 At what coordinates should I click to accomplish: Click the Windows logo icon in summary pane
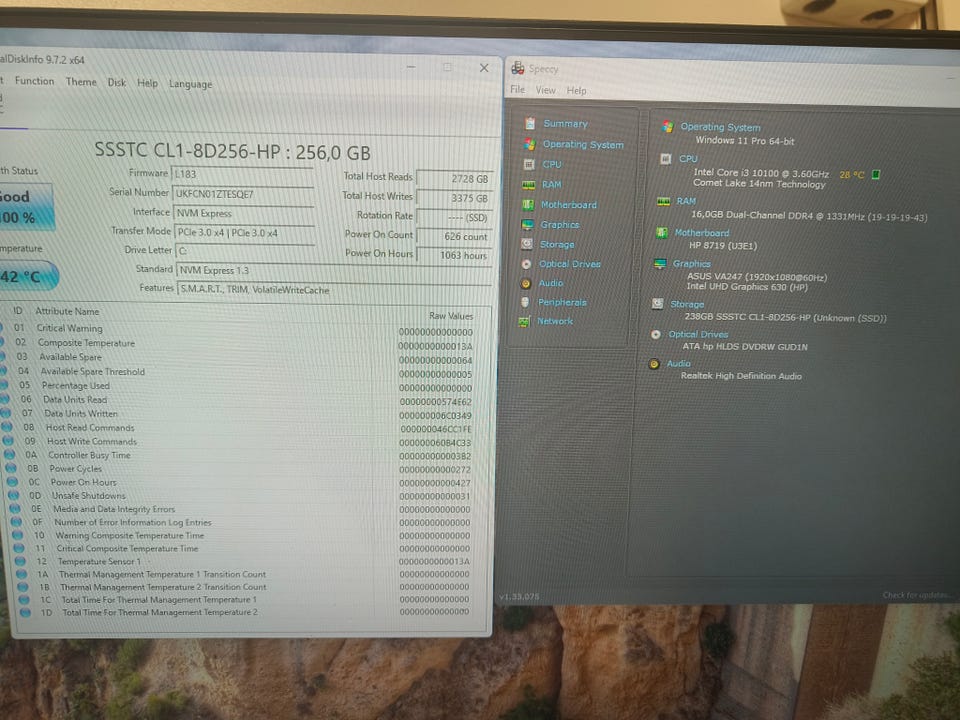click(x=668, y=127)
